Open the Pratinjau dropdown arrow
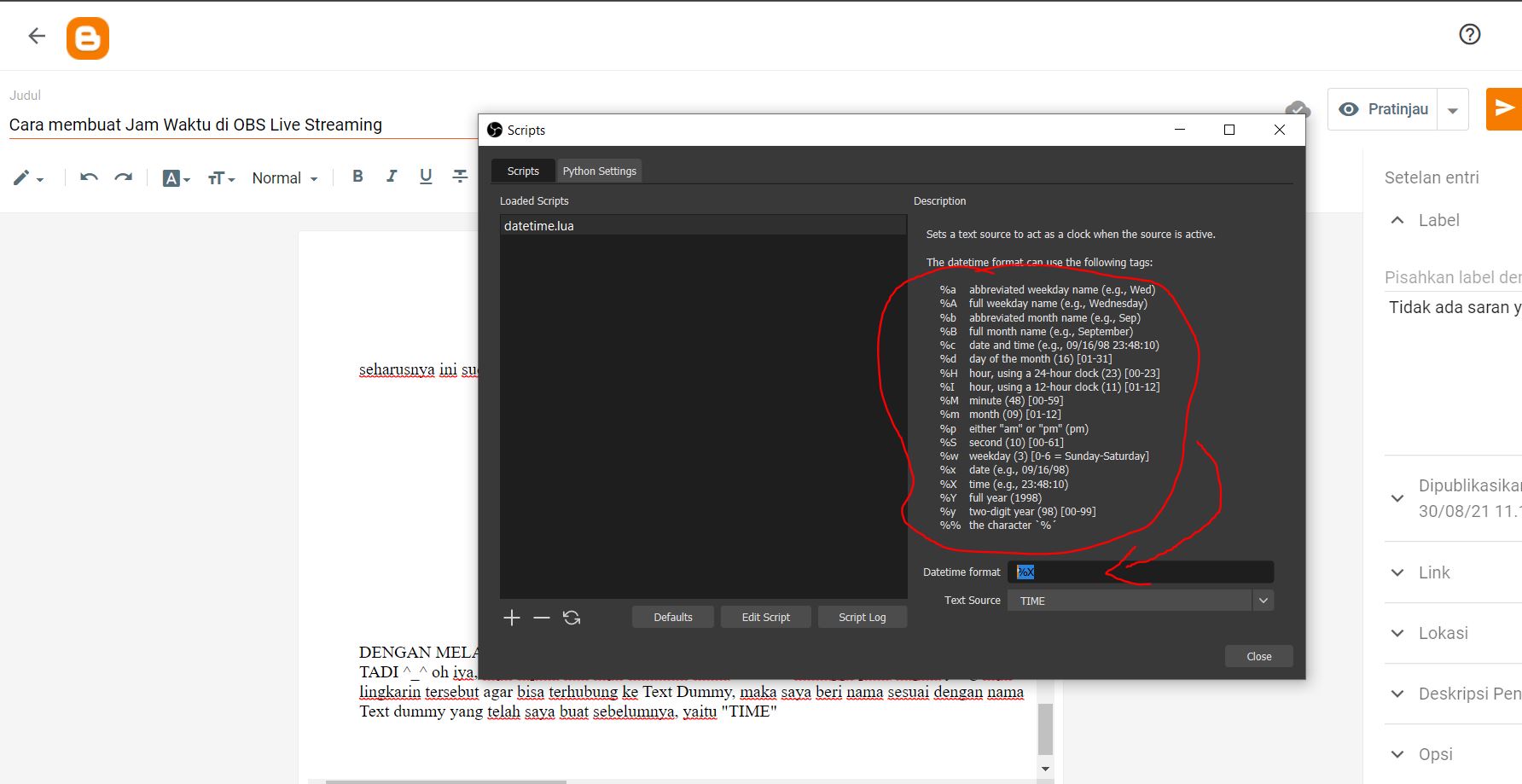This screenshot has width=1522, height=784. pyautogui.click(x=1453, y=110)
